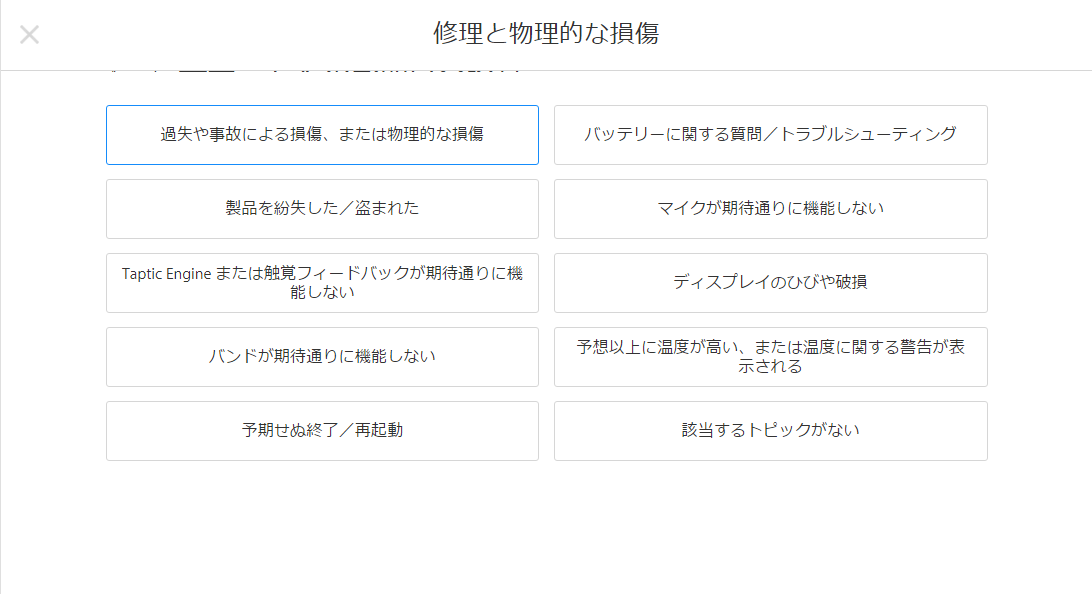Select ディスプレイのひびや破損 topic
Image resolution: width=1092 pixels, height=594 pixels.
(x=770, y=283)
